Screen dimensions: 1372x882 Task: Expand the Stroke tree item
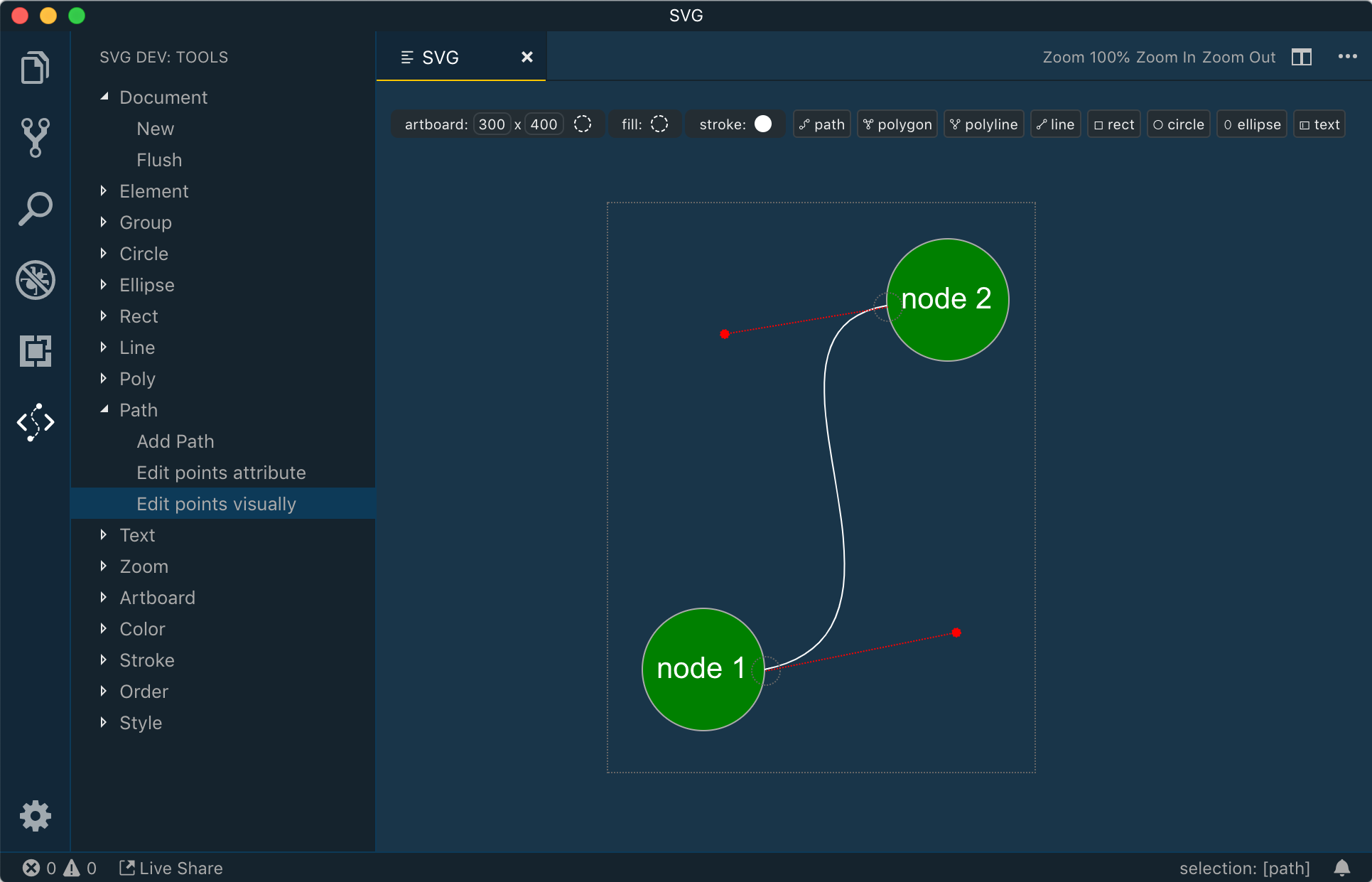coord(104,661)
